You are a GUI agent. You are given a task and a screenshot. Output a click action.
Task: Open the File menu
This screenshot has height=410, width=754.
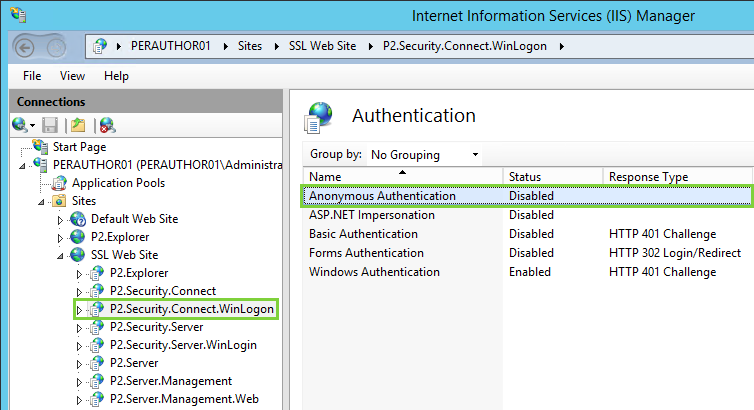[32, 76]
